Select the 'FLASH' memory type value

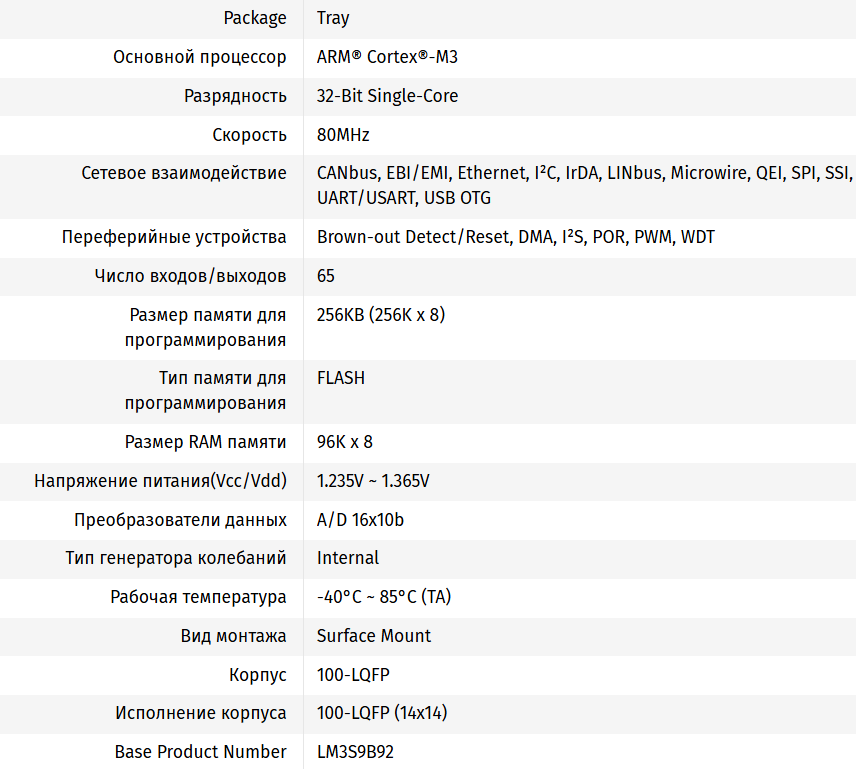pos(341,378)
